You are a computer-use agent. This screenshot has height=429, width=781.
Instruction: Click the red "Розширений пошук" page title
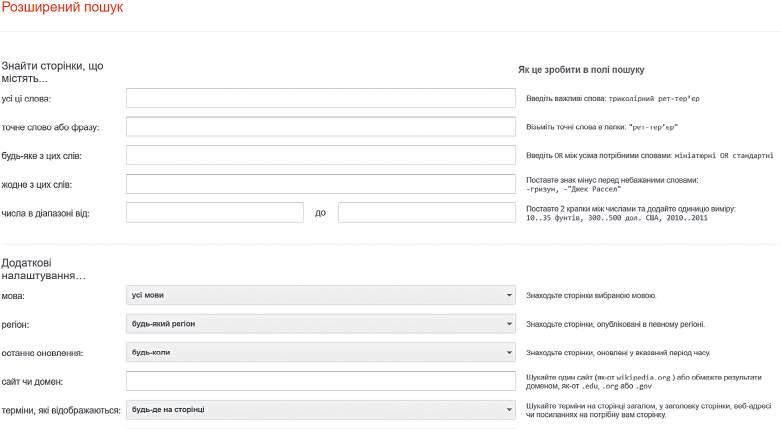tap(63, 9)
